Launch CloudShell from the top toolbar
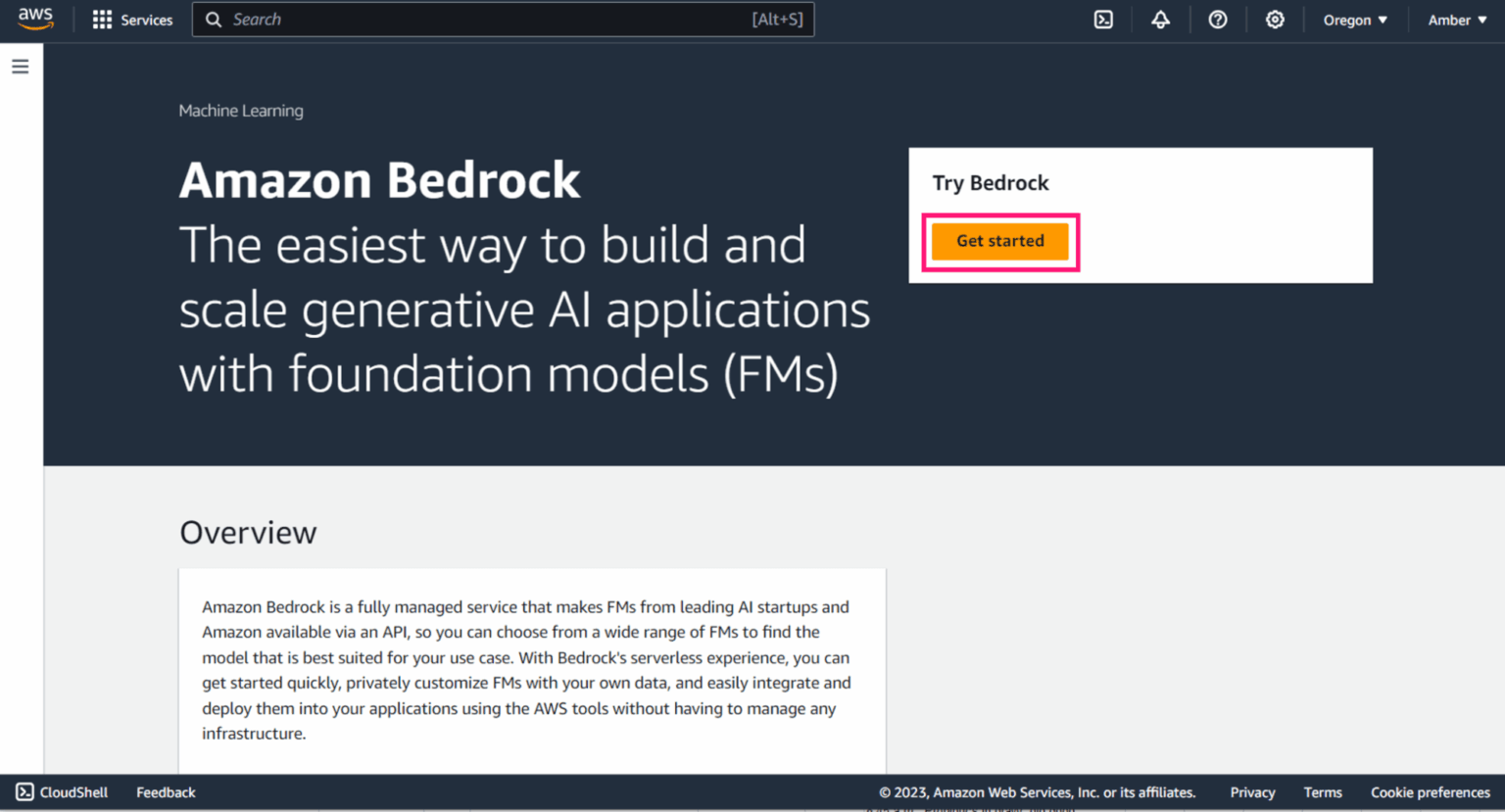Screen dimensions: 1505x812 pyautogui.click(x=1103, y=20)
